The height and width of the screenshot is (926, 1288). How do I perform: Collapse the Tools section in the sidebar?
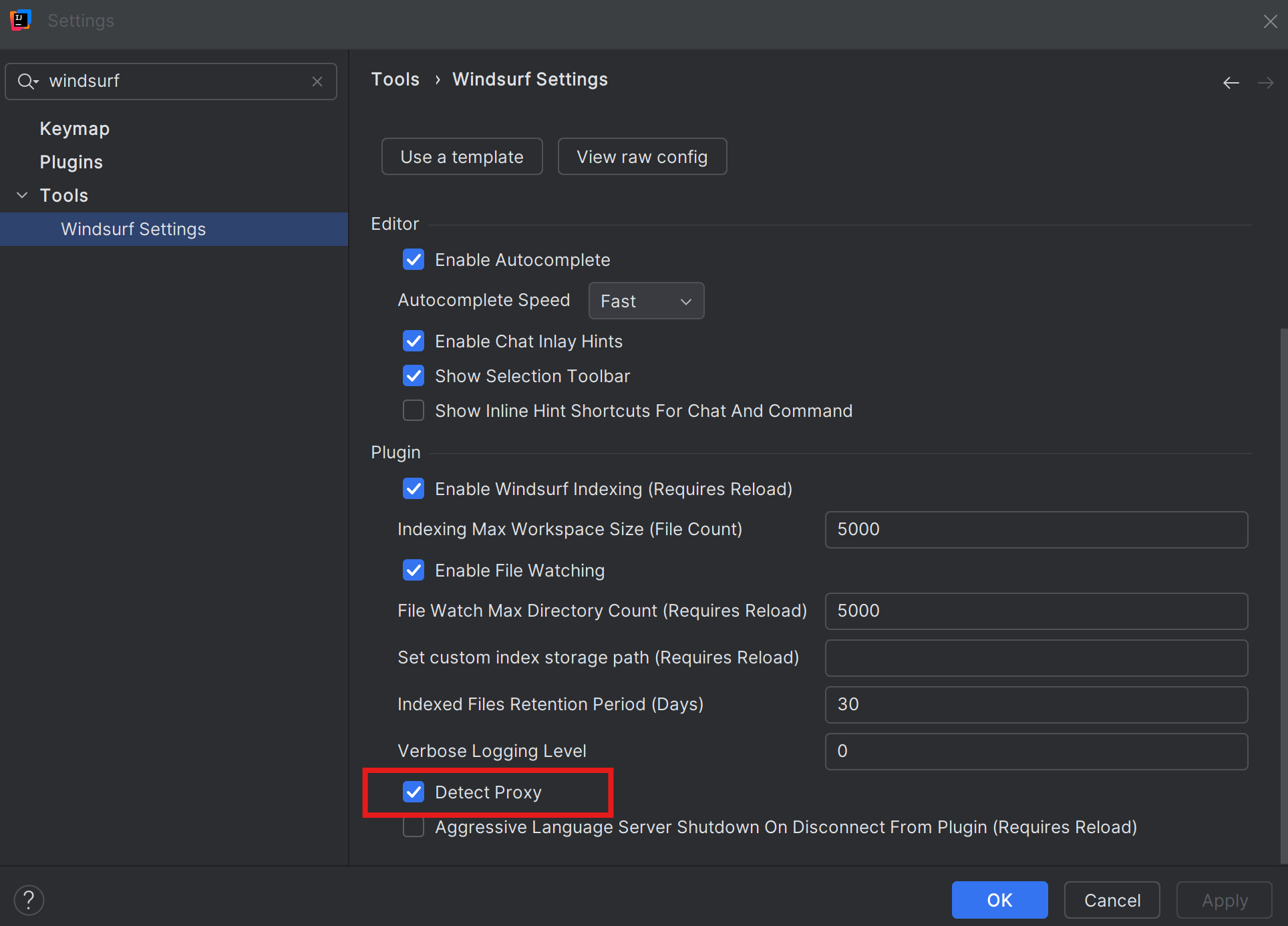[x=22, y=194]
